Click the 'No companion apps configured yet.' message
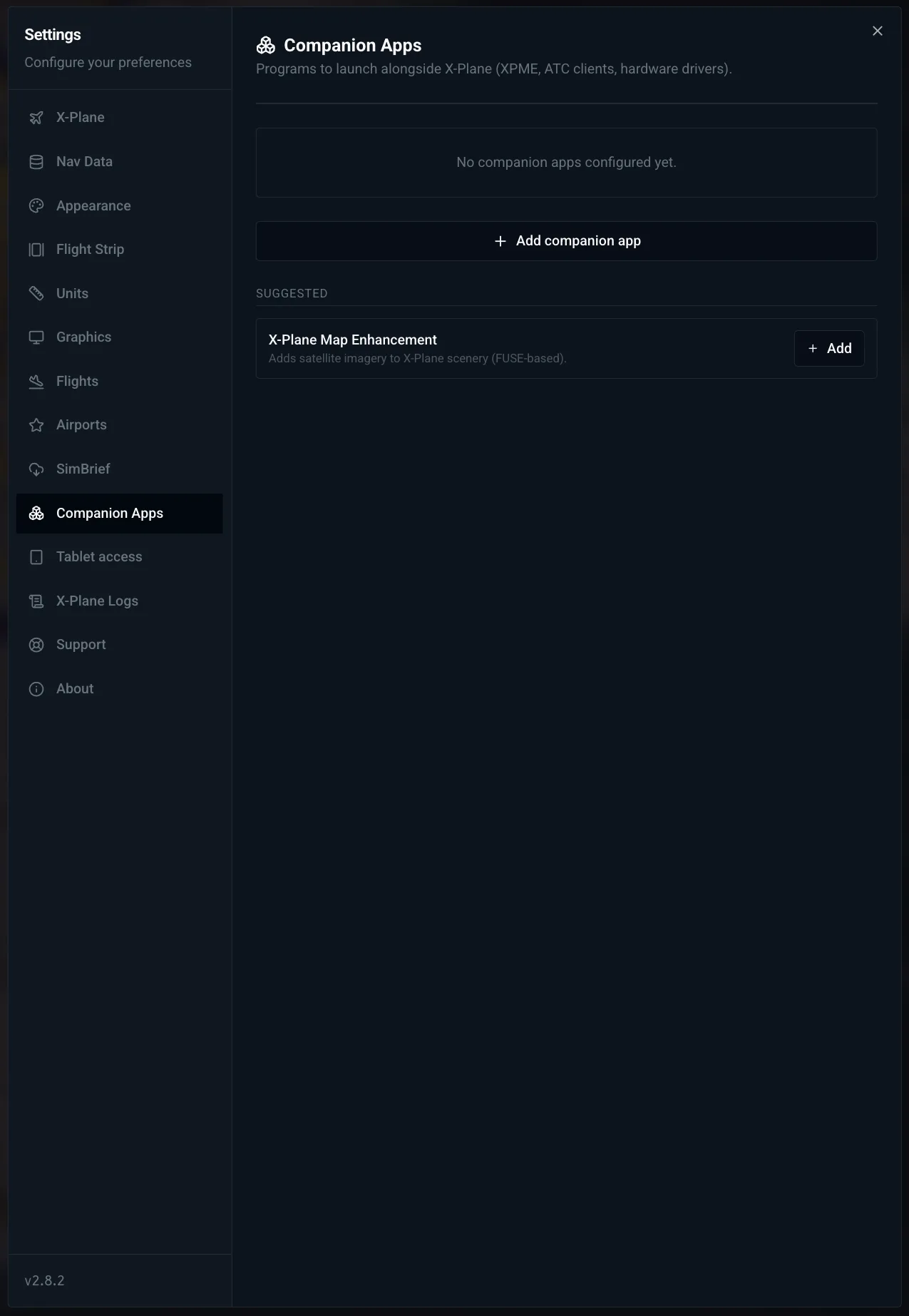The image size is (909, 1316). [x=566, y=163]
